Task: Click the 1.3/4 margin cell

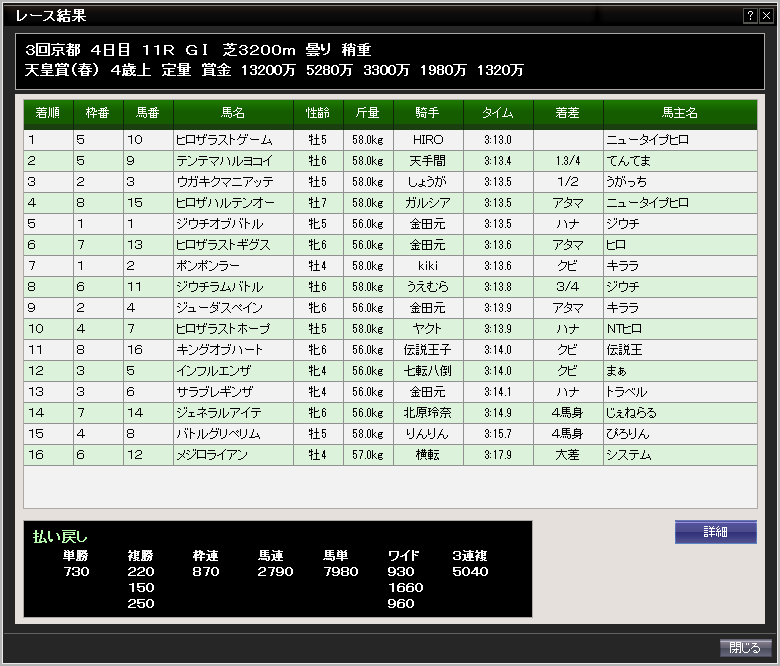Action: pos(568,161)
